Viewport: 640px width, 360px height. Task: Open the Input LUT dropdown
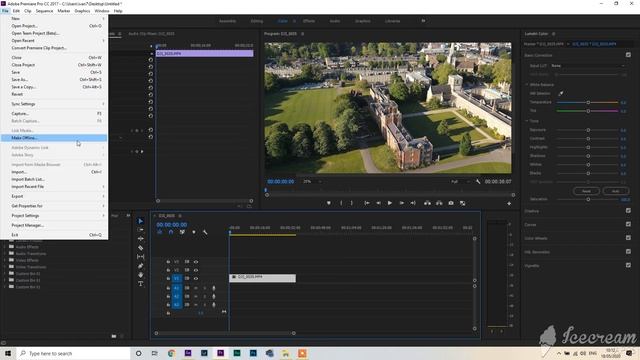588,65
